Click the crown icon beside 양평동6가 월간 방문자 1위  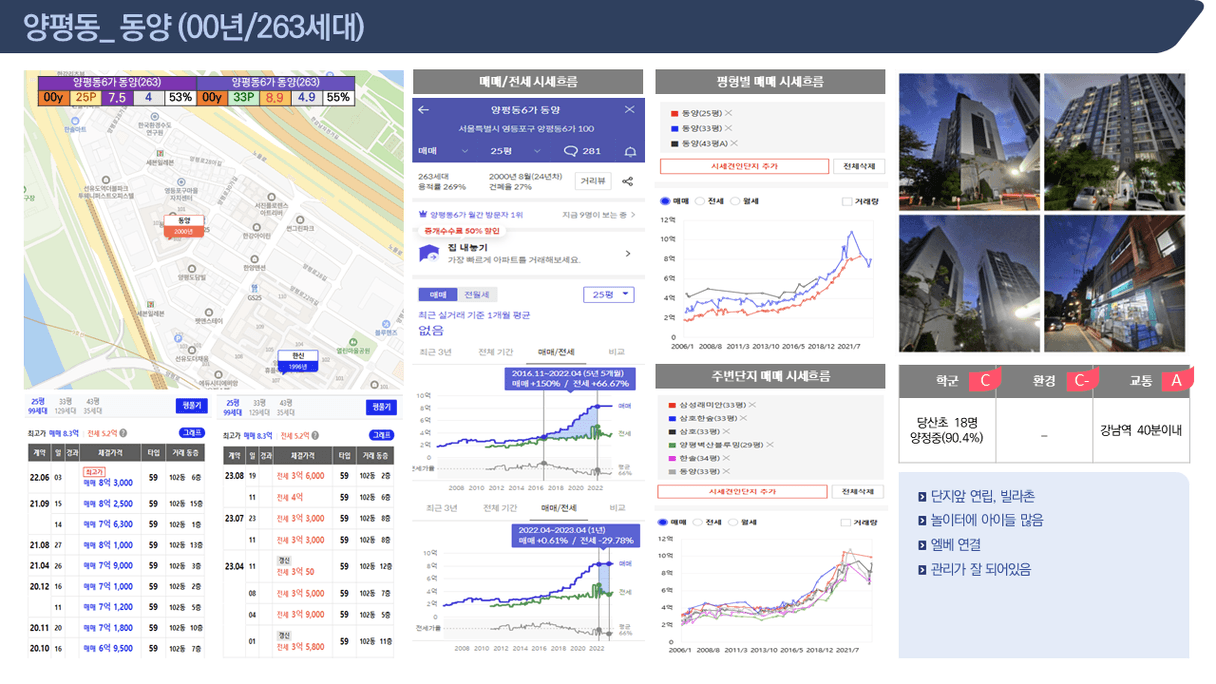click(x=424, y=214)
